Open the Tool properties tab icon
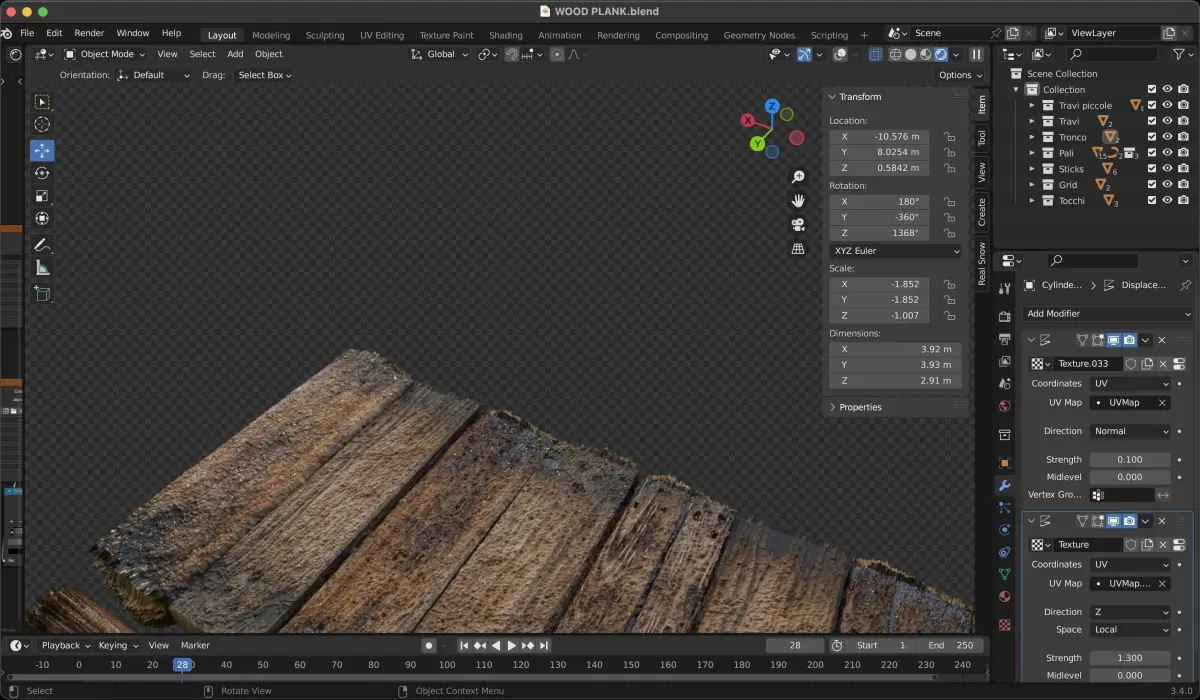Screen dimensions: 1200x700 pyautogui.click(x=1005, y=286)
